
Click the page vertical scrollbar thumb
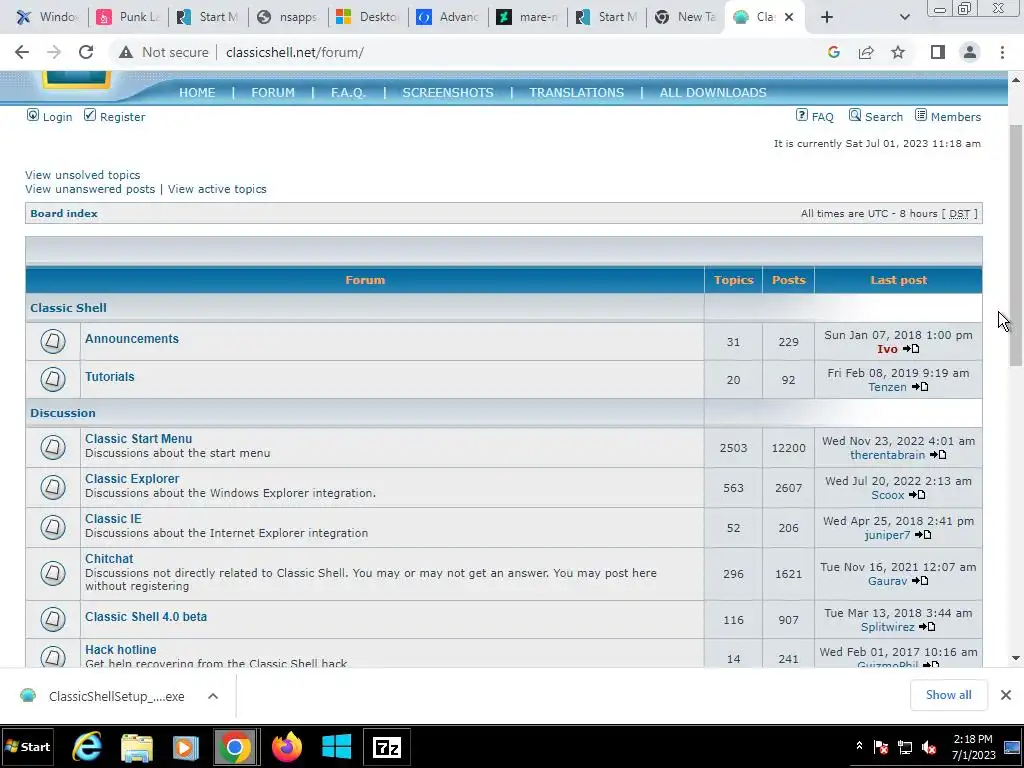[1016, 245]
